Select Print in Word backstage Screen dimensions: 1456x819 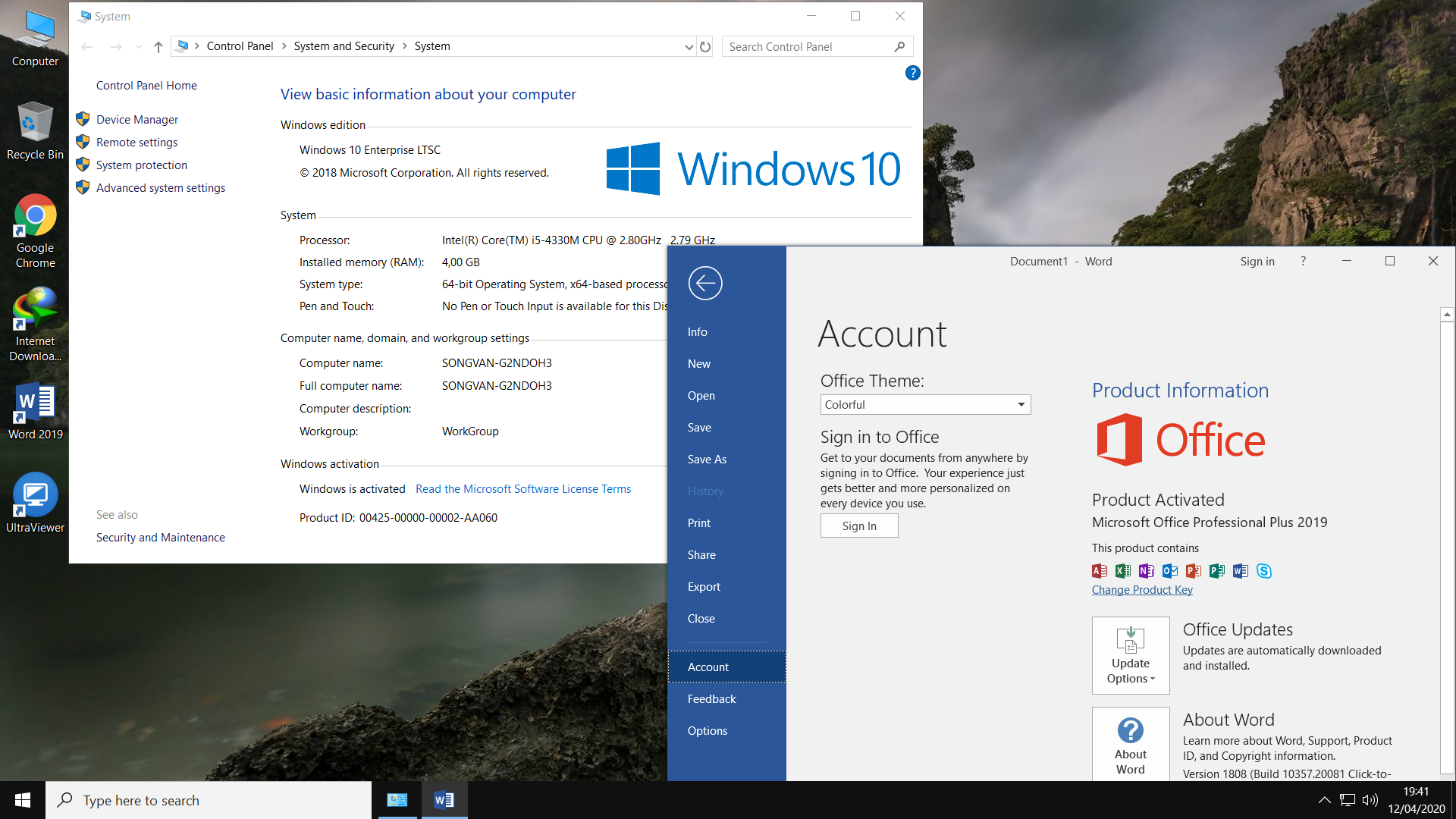[726, 523]
